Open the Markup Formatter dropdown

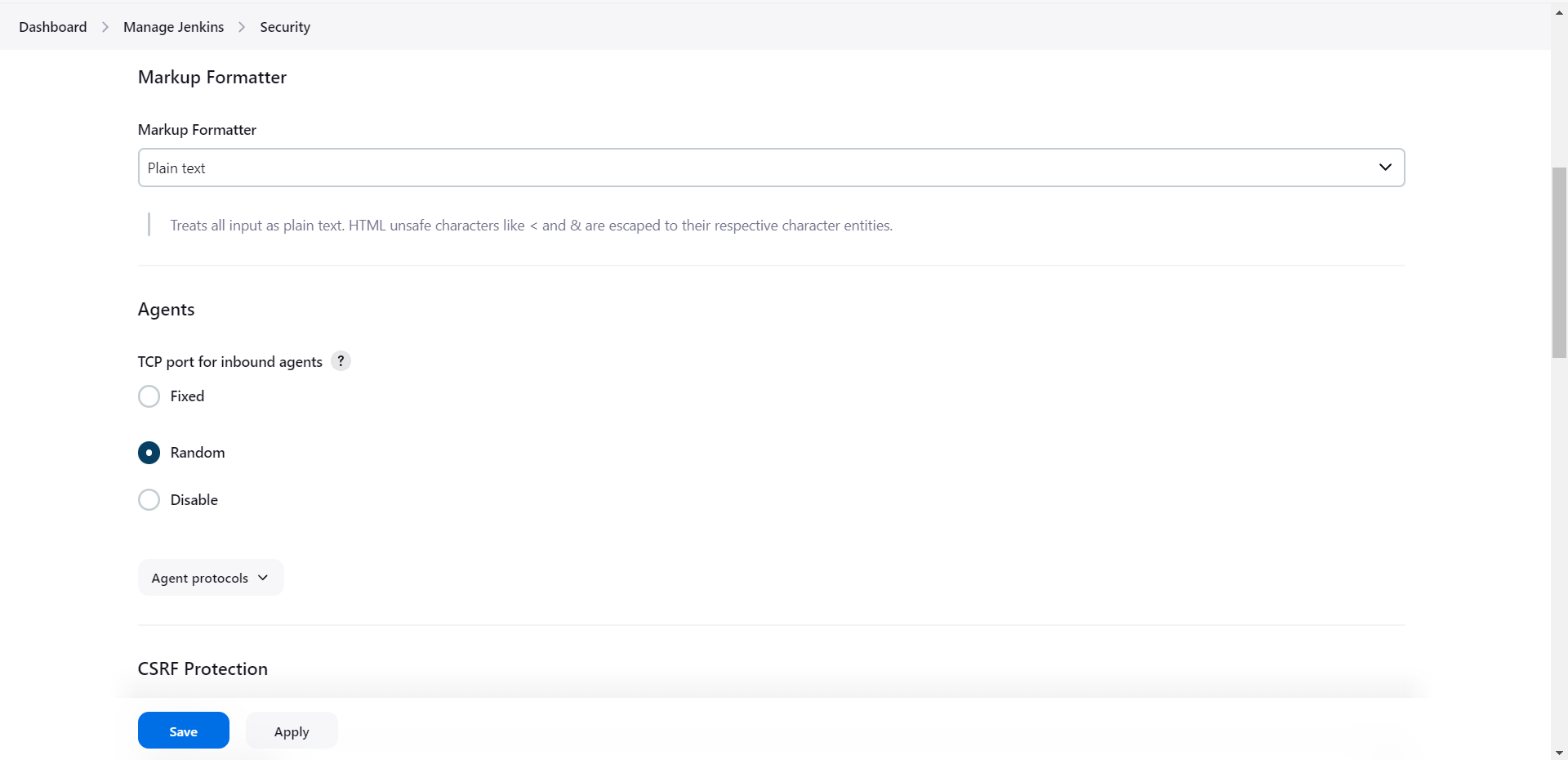pos(771,168)
